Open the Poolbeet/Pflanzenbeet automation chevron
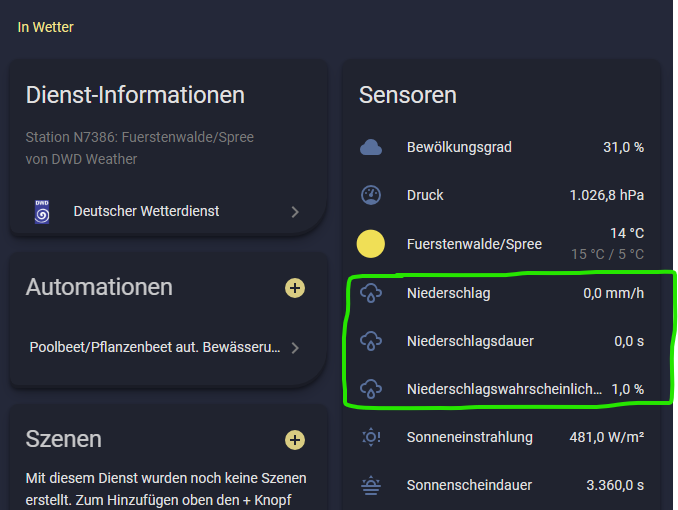Image resolution: width=678 pixels, height=510 pixels. tap(295, 348)
